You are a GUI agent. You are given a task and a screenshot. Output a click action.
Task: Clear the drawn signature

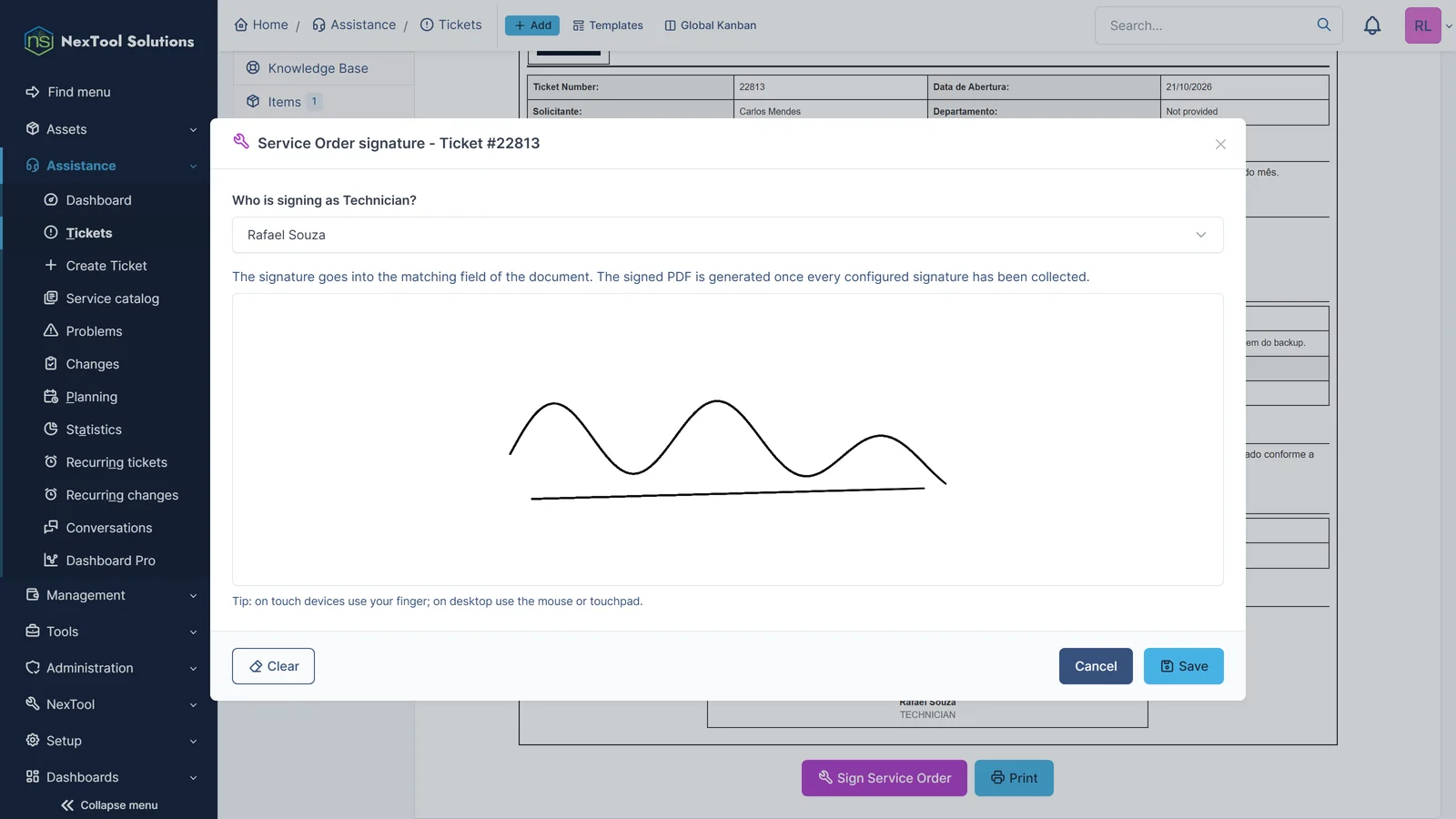click(273, 666)
